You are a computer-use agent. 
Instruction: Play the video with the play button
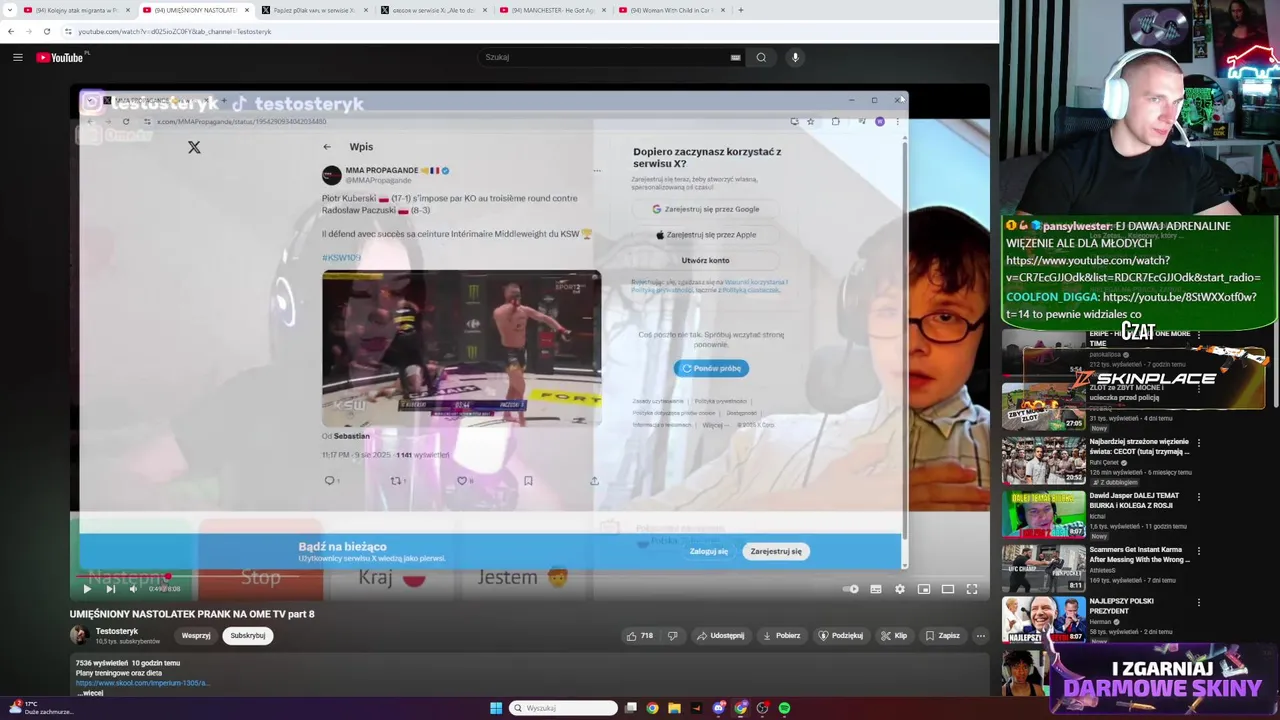(x=87, y=589)
